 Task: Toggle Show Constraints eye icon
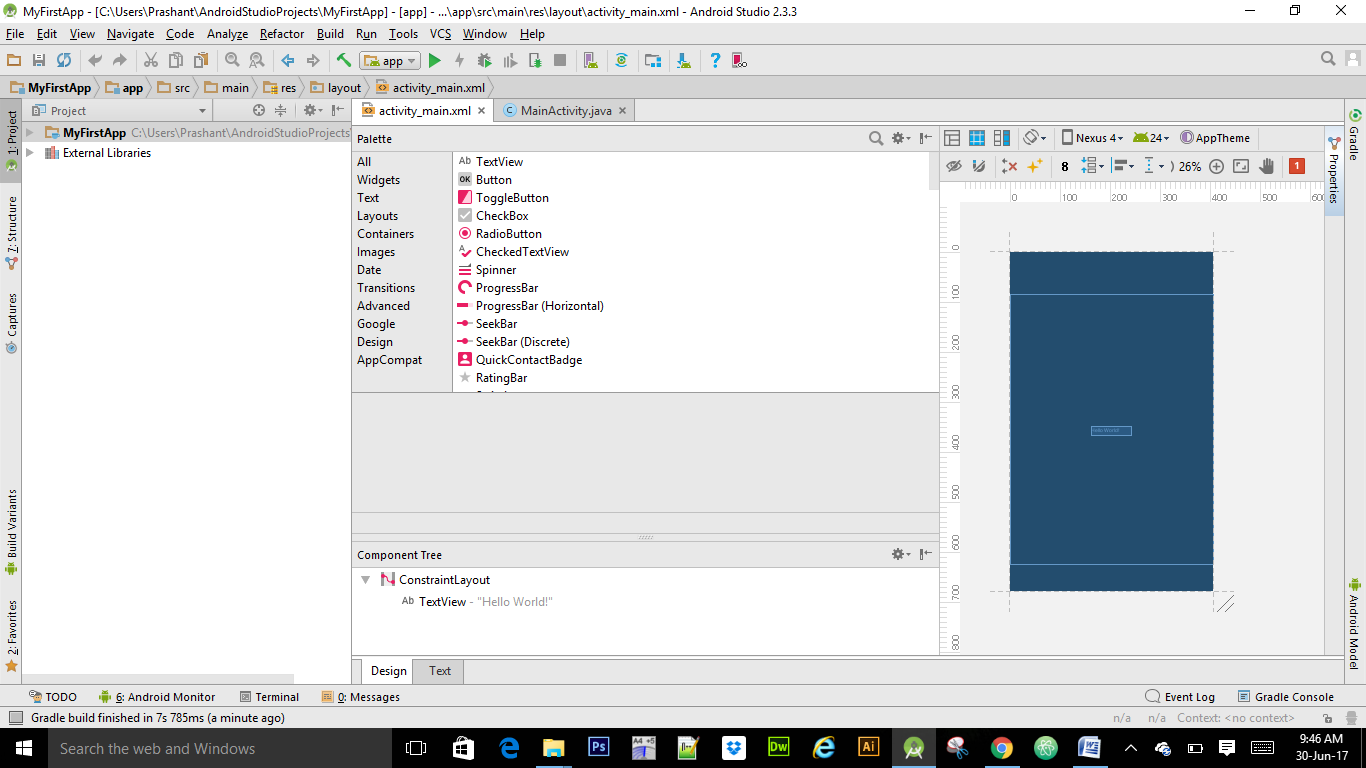954,166
